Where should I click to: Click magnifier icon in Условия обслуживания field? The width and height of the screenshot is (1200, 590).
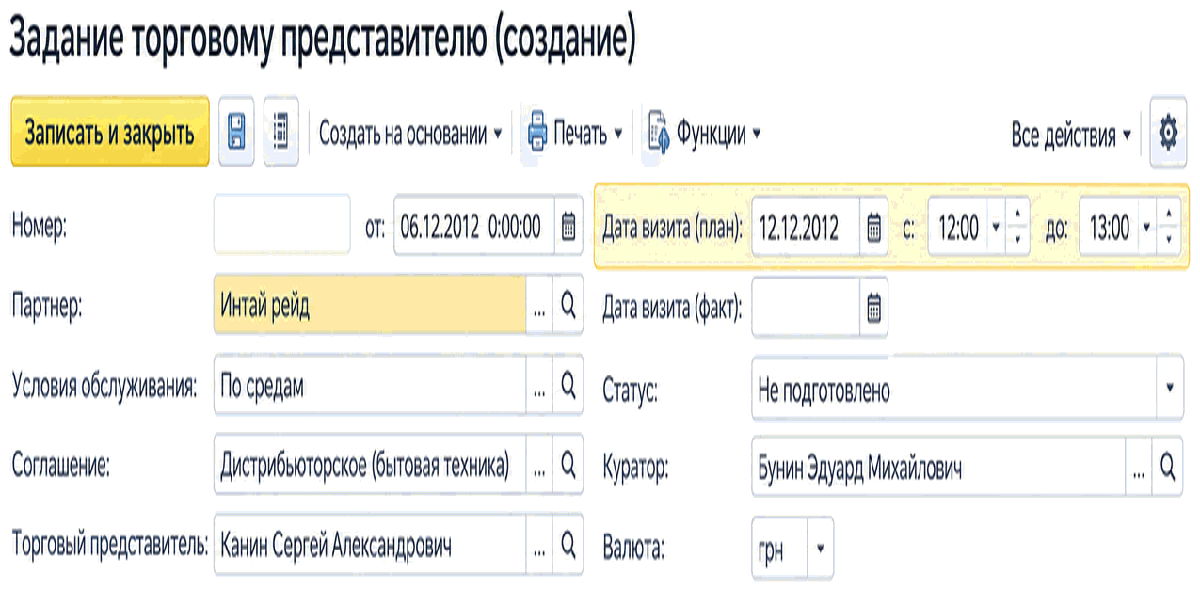[x=568, y=386]
